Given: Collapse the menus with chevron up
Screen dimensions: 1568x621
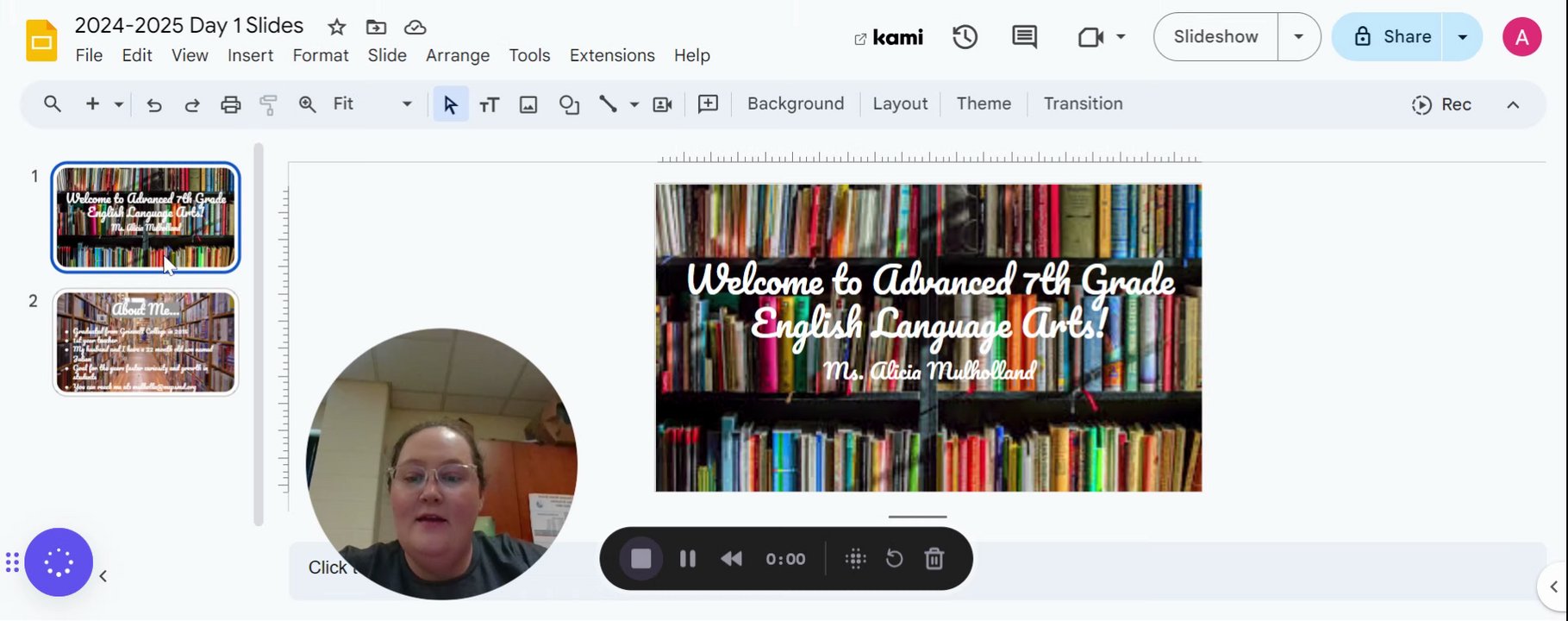Looking at the screenshot, I should [1513, 104].
